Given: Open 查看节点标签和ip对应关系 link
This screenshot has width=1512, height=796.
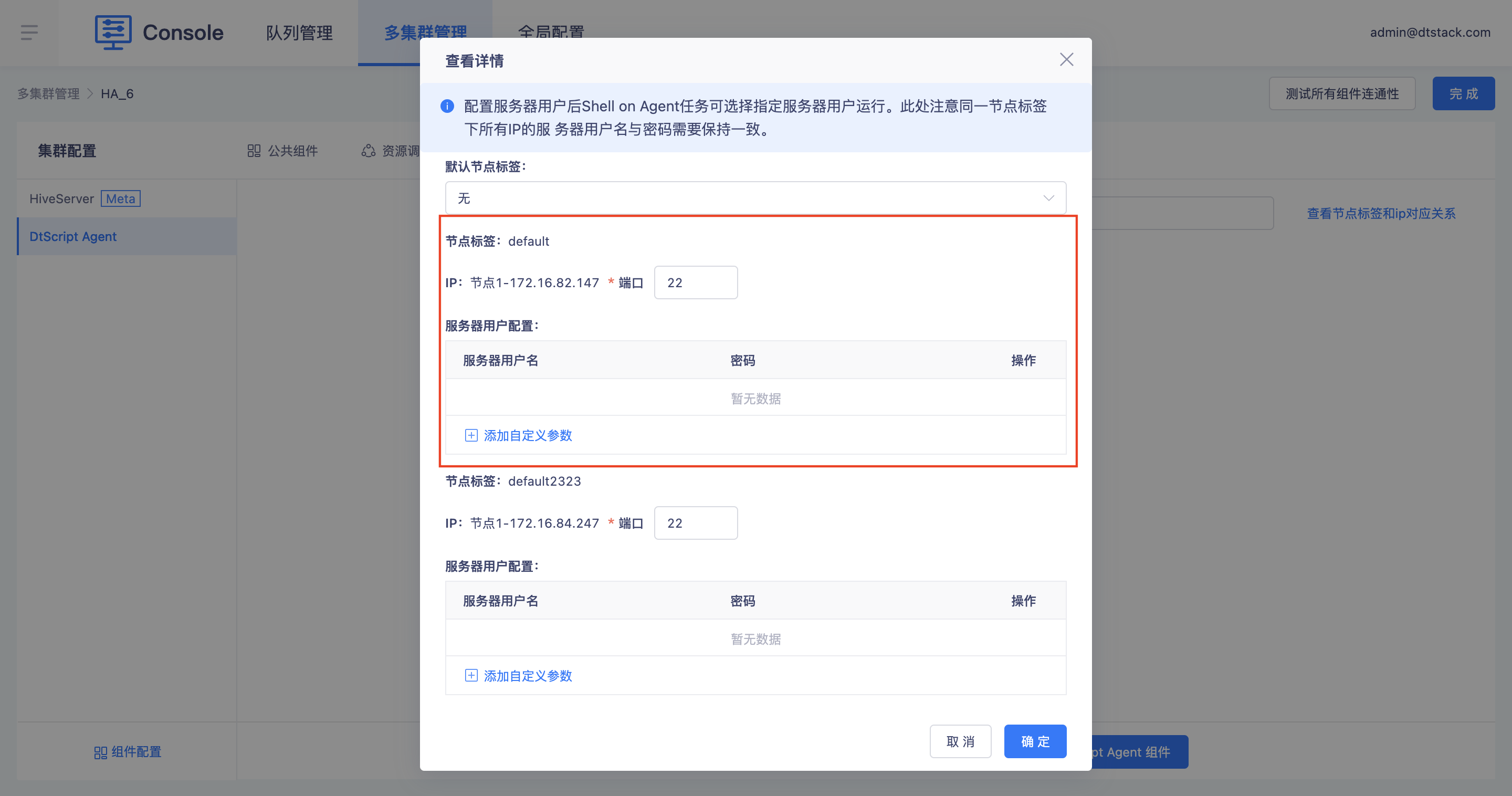Looking at the screenshot, I should tap(1381, 214).
